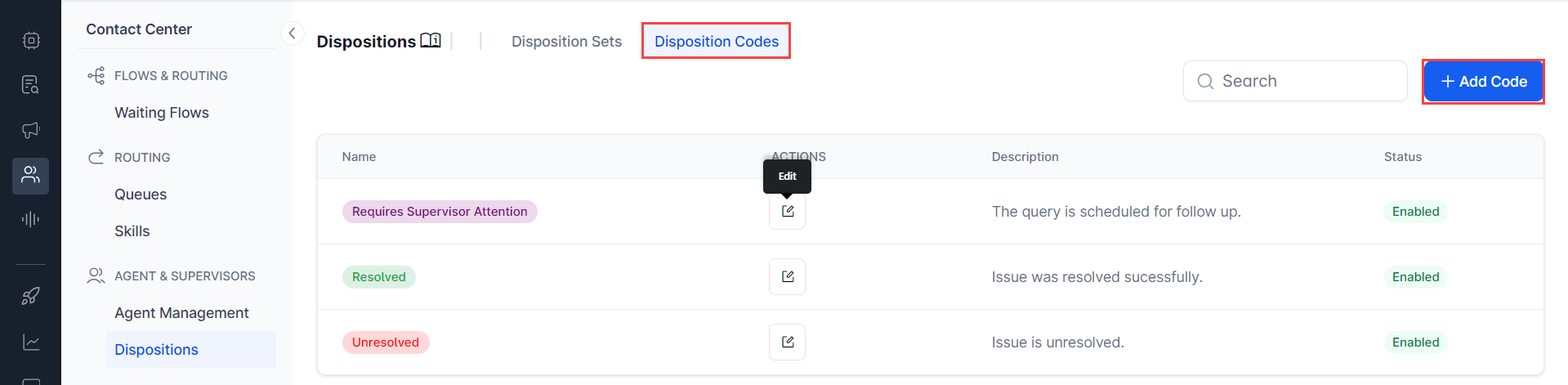This screenshot has height=385, width=1568.
Task: Click the chip-shaped icon in left rail
Action: click(x=31, y=40)
